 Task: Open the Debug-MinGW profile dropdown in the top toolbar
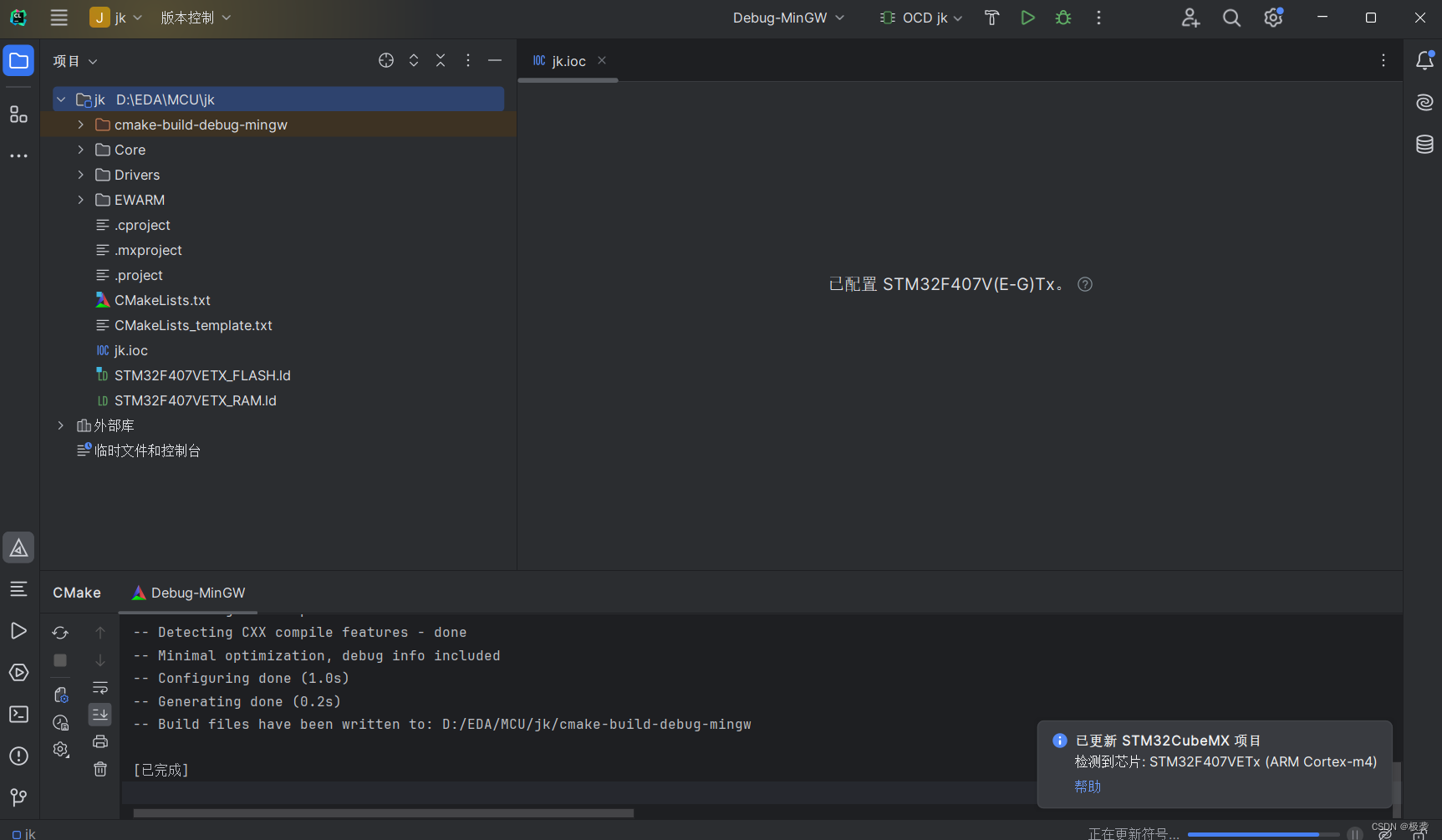788,18
